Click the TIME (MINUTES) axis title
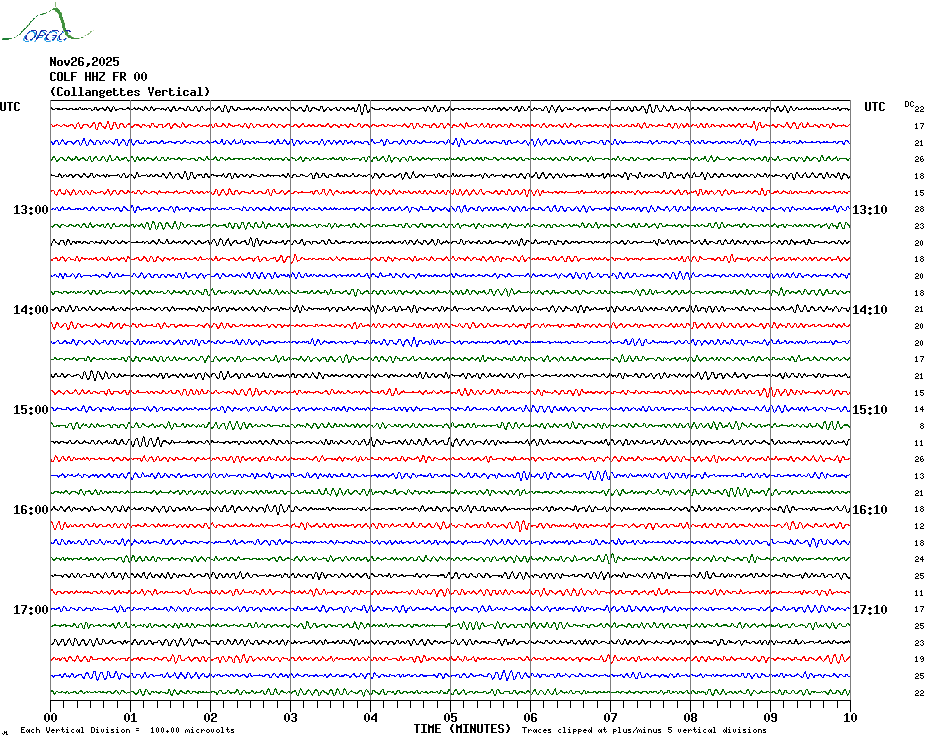 click(462, 729)
